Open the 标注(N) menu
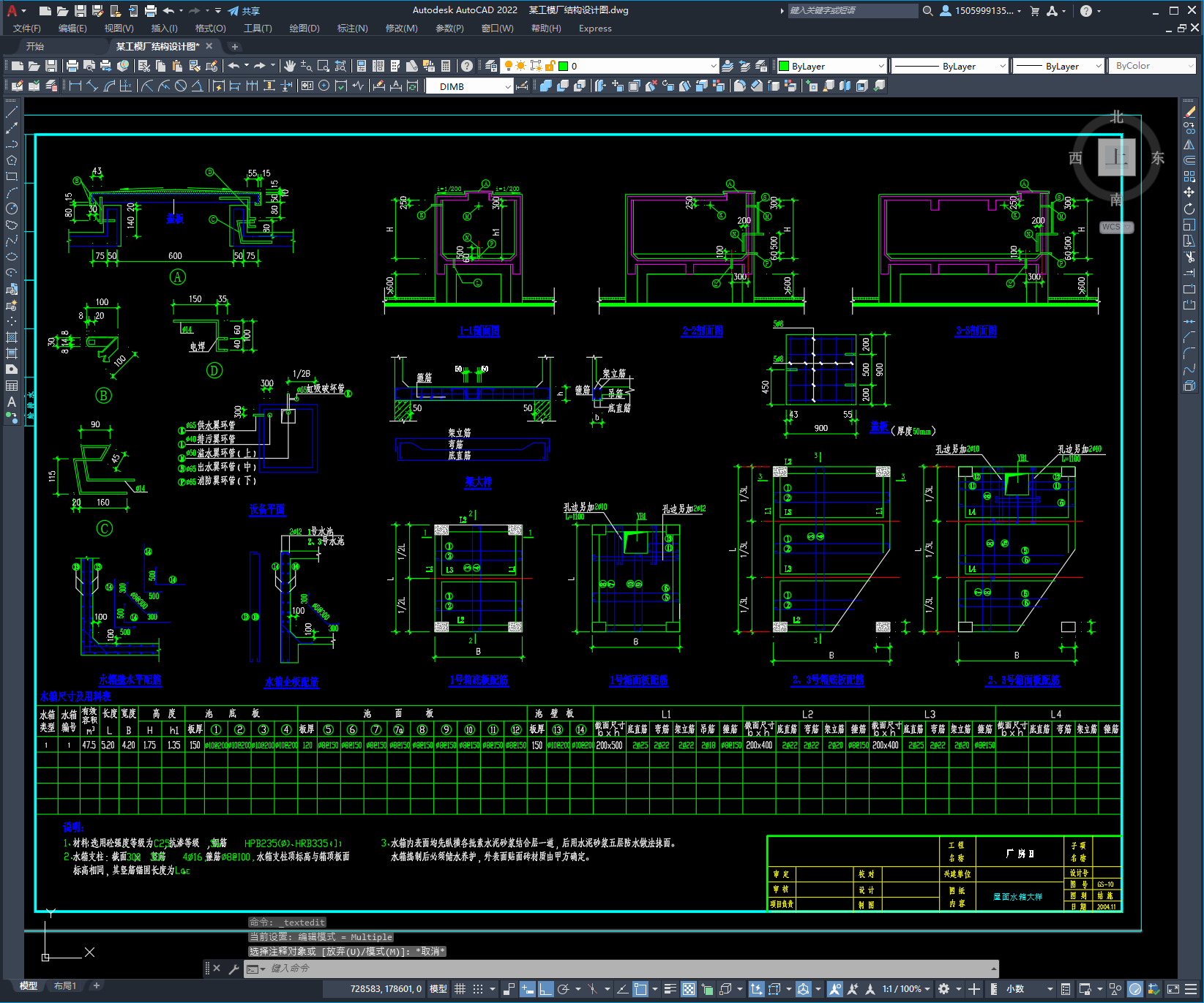Screen dimensions: 1204x1003 coord(352,29)
